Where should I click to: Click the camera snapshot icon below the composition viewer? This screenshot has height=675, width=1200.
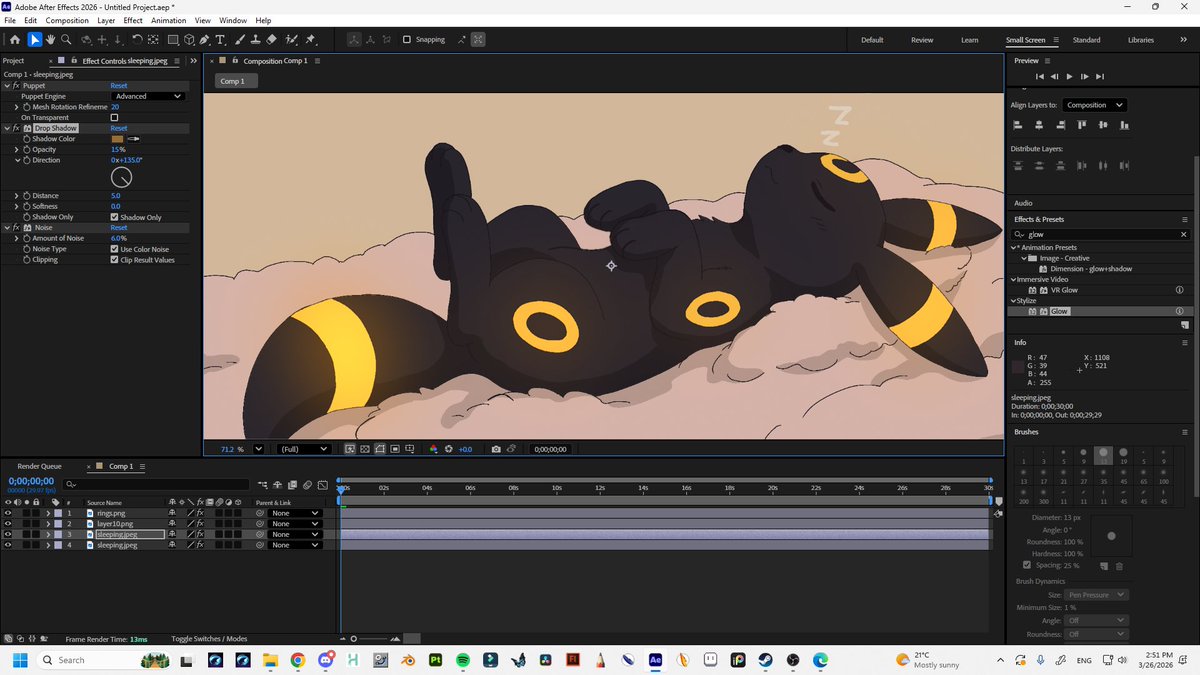tap(496, 449)
